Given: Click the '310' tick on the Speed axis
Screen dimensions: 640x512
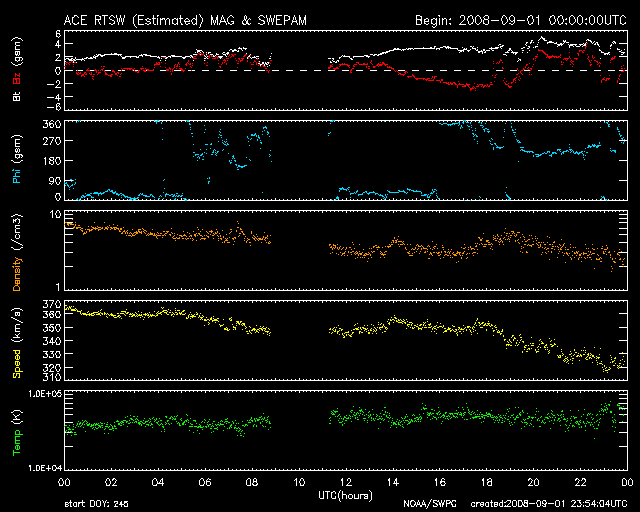Looking at the screenshot, I should coord(52,376).
